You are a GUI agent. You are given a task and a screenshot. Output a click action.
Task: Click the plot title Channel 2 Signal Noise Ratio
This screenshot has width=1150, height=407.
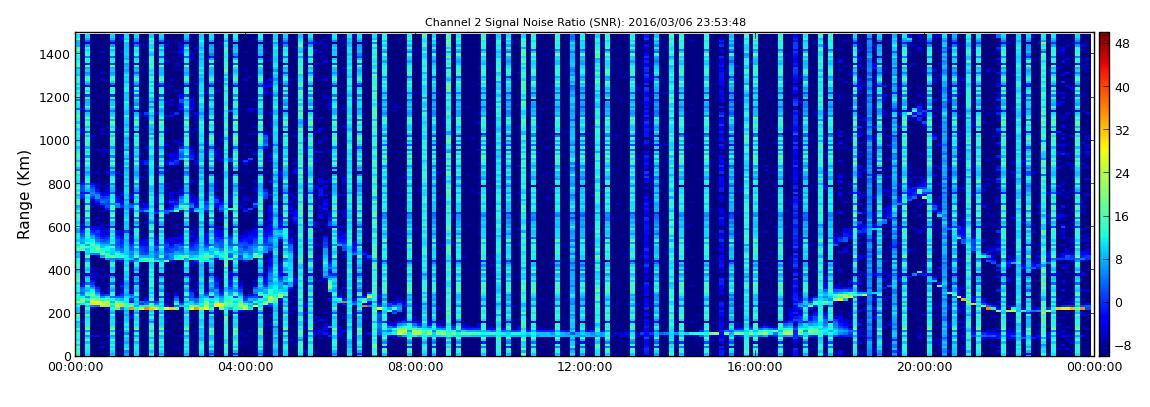(x=585, y=23)
